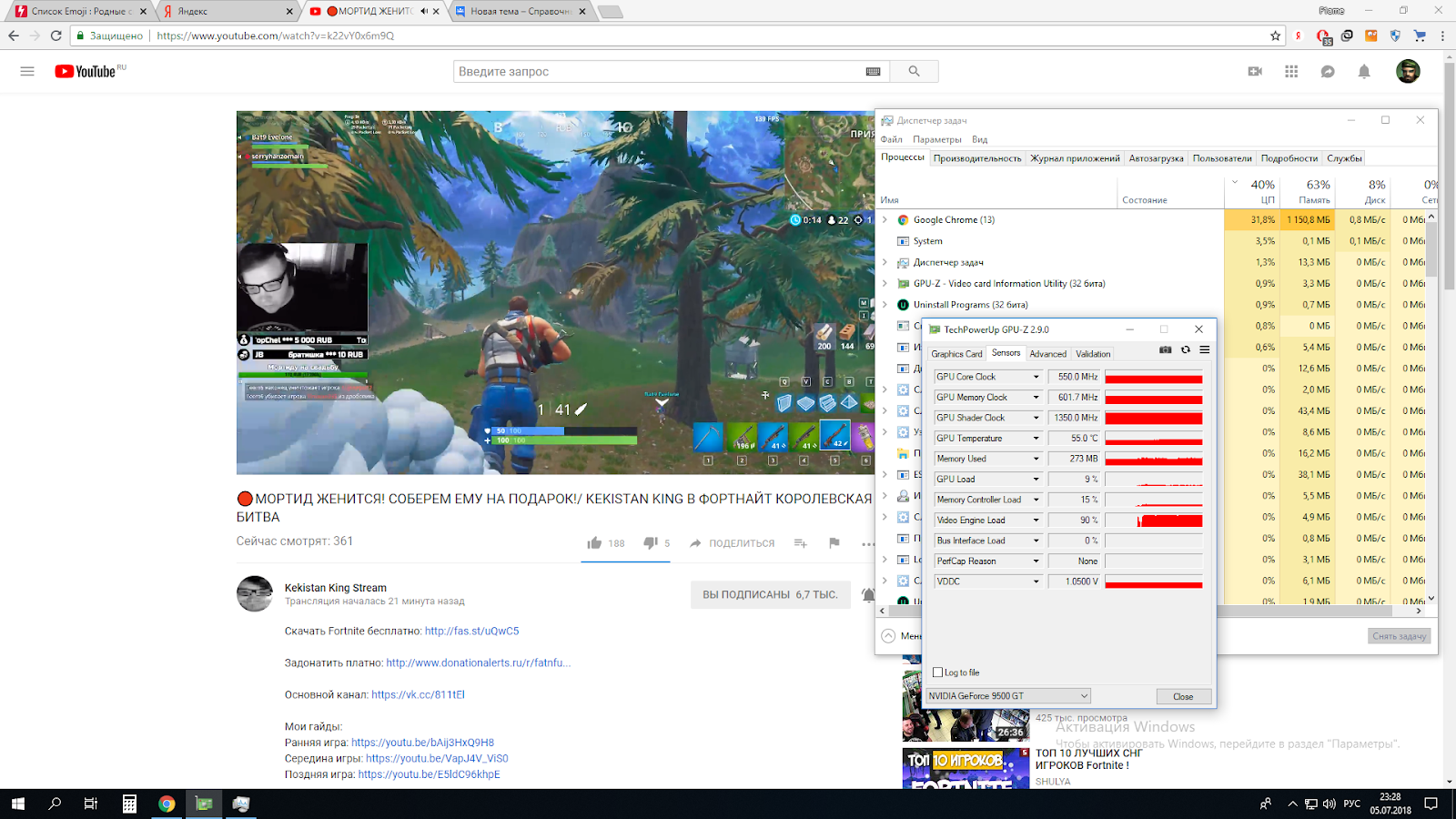
Task: Bookmark this page with the star icon
Action: point(1276,35)
